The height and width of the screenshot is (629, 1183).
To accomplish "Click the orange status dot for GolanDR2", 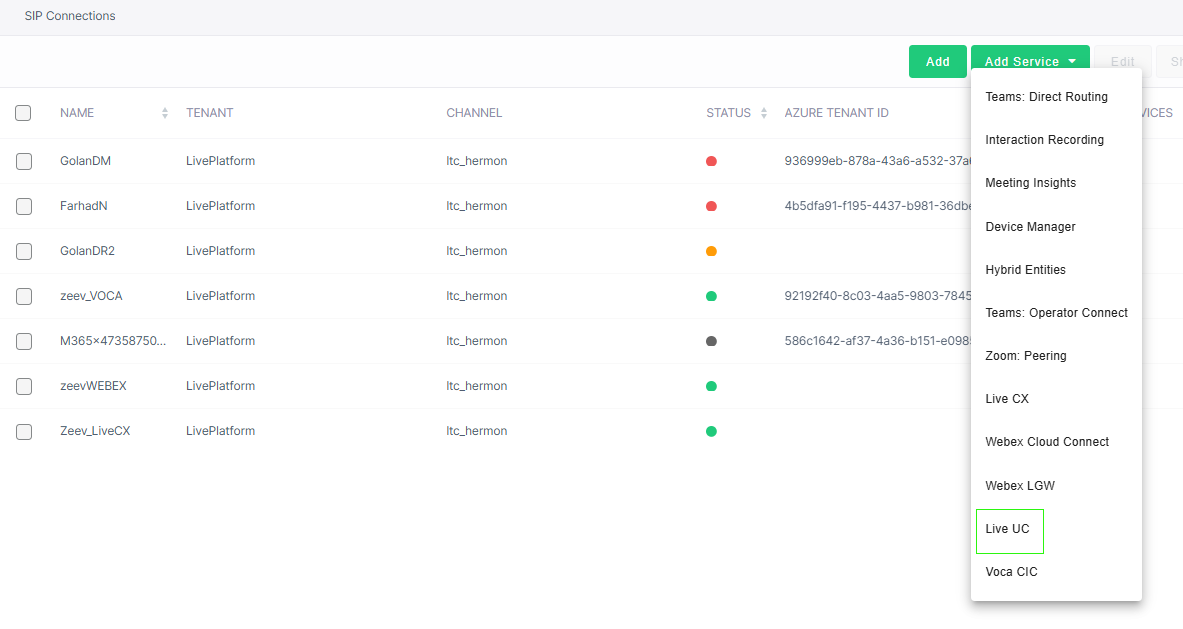I will click(711, 251).
